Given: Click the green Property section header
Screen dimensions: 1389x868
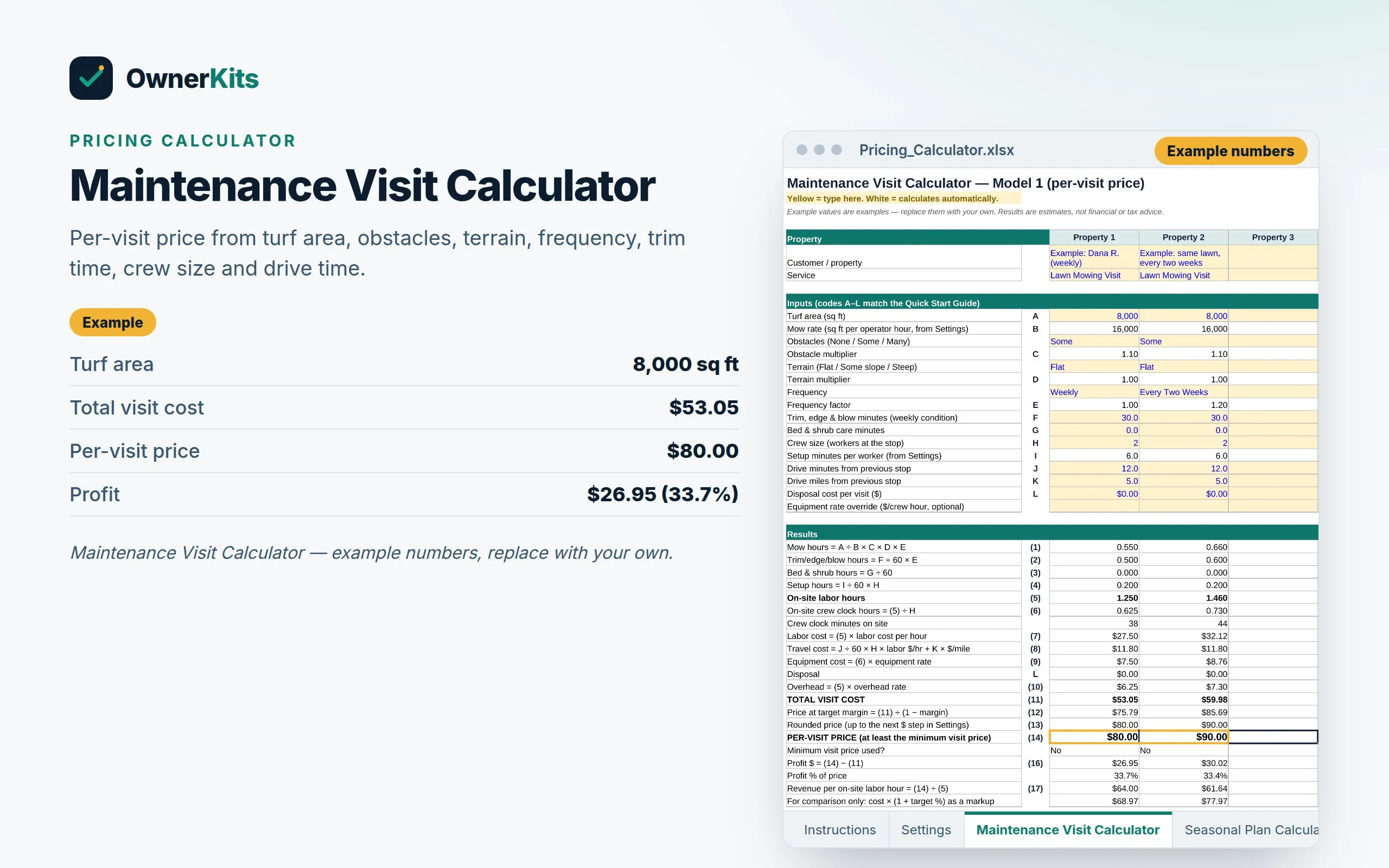Looking at the screenshot, I should 917,238.
